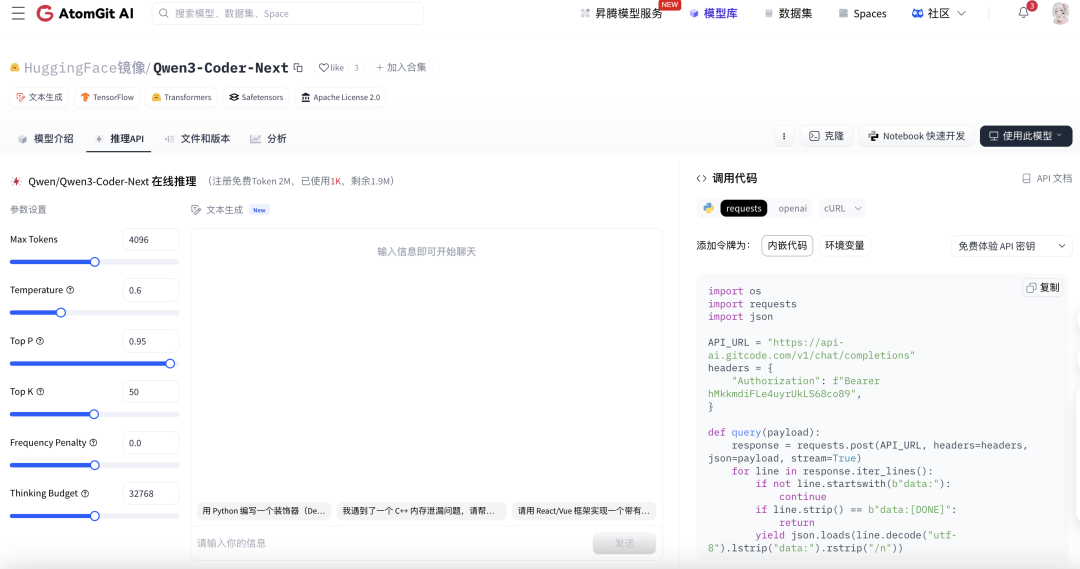Open the notification bell
The height and width of the screenshot is (569, 1080).
point(1024,13)
